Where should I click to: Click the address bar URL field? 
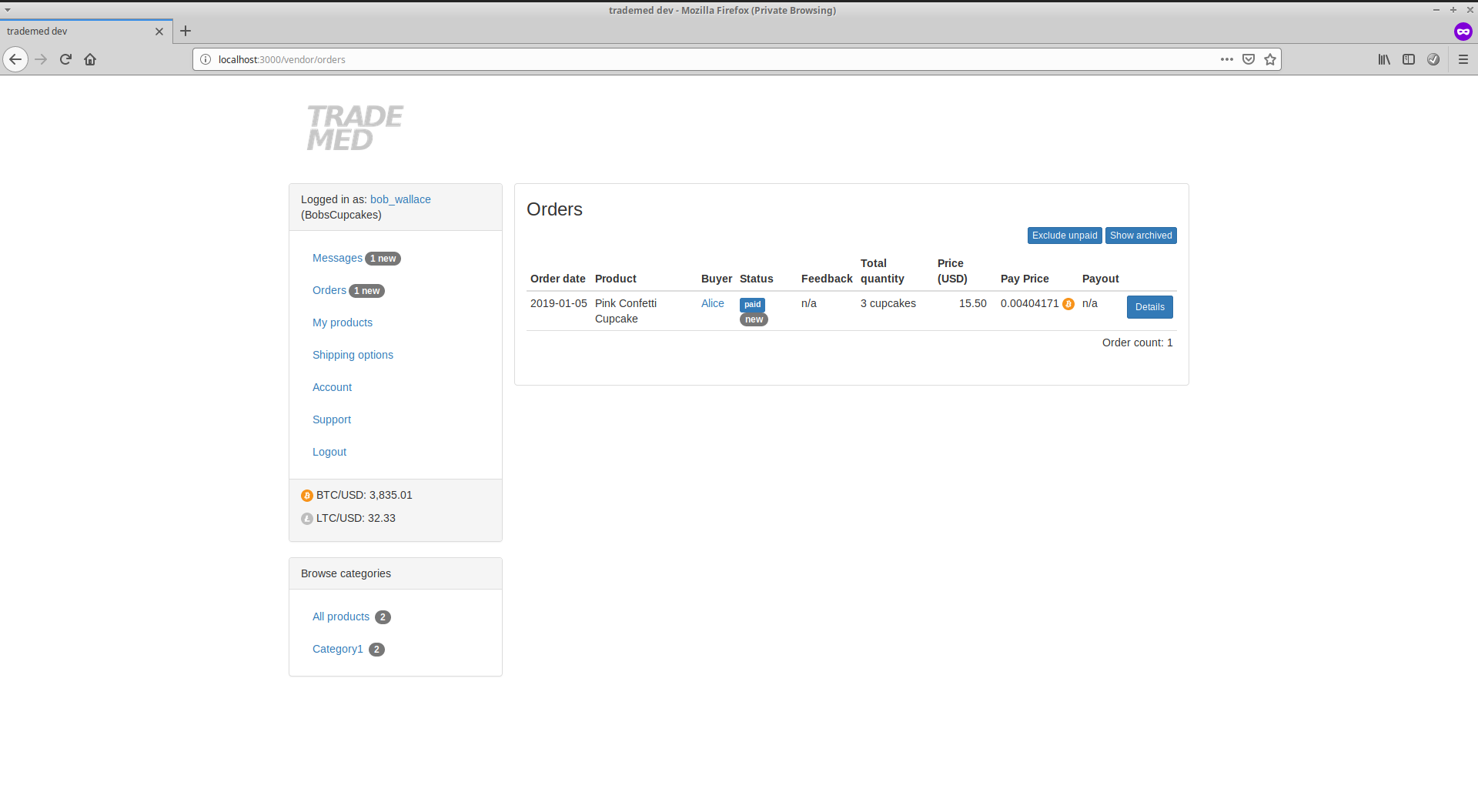pyautogui.click(x=693, y=59)
